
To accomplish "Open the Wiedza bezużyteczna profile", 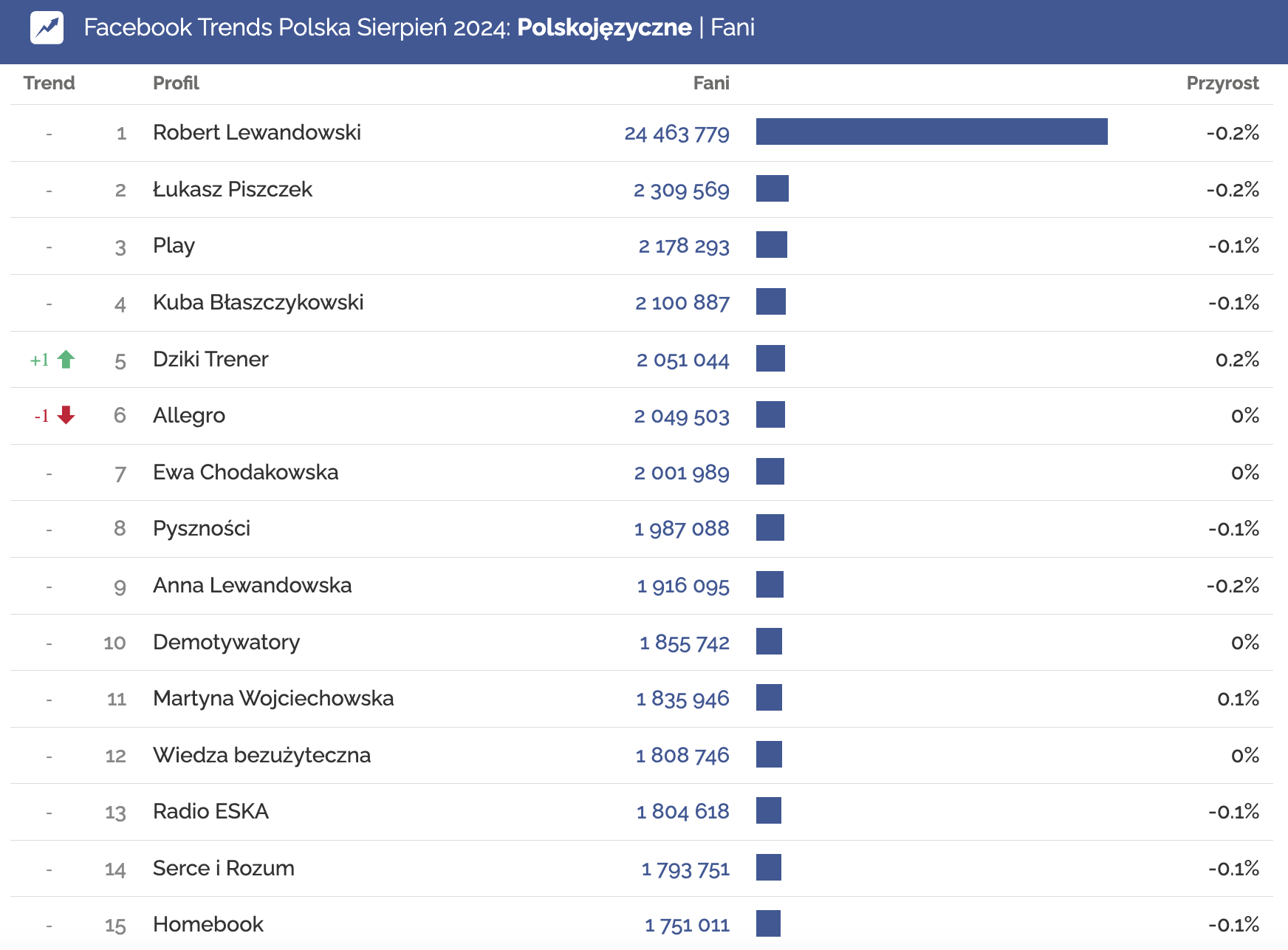I will (261, 755).
